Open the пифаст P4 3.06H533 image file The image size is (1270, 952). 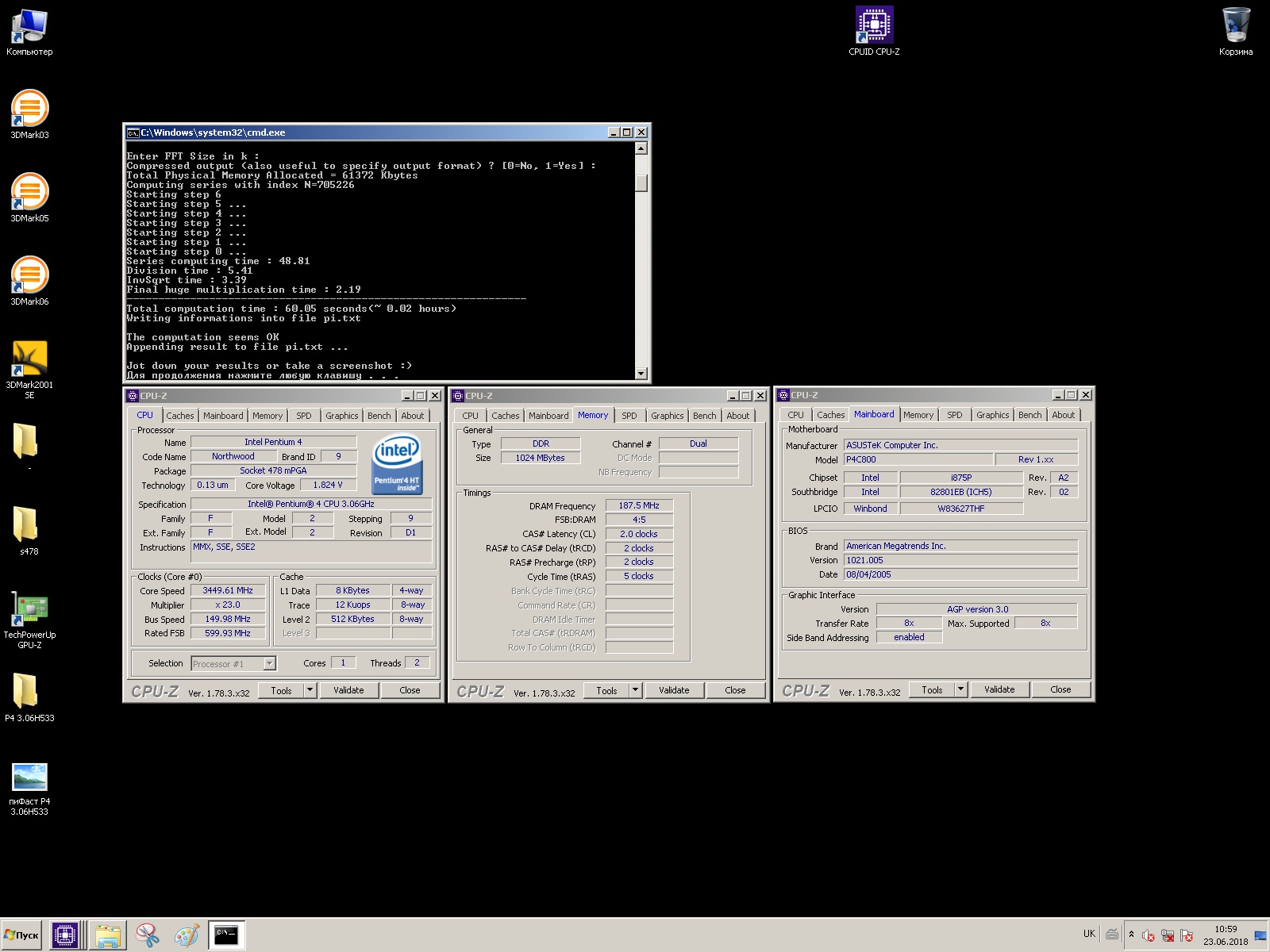[x=29, y=788]
